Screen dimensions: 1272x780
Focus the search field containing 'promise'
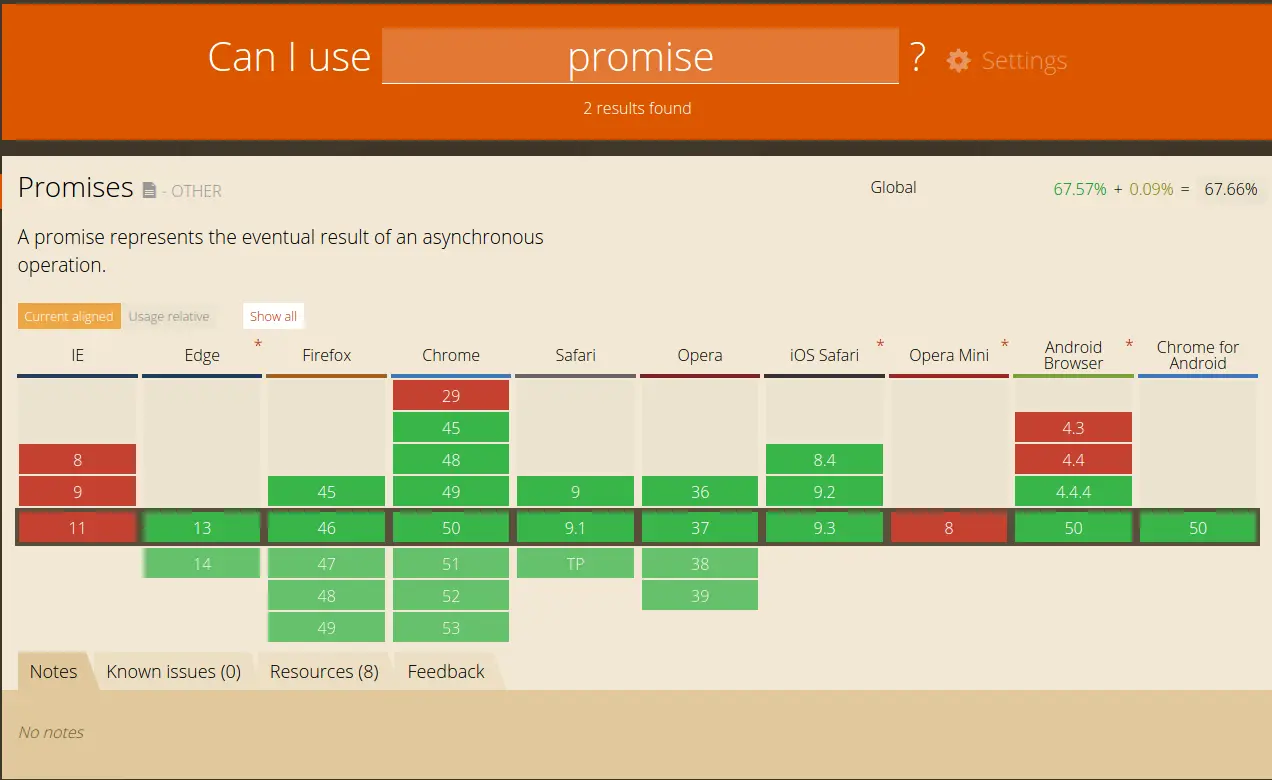point(640,57)
